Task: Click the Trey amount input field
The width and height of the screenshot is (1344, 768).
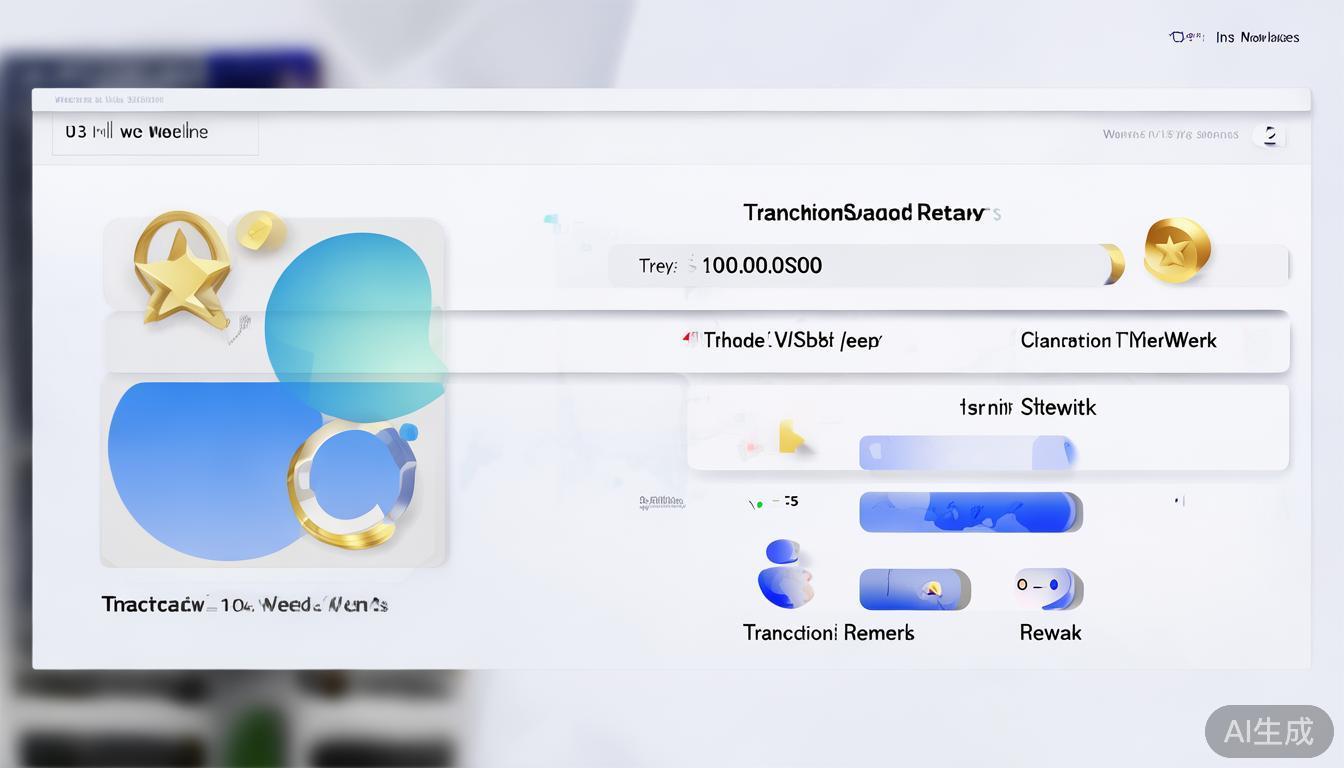Action: [x=860, y=265]
